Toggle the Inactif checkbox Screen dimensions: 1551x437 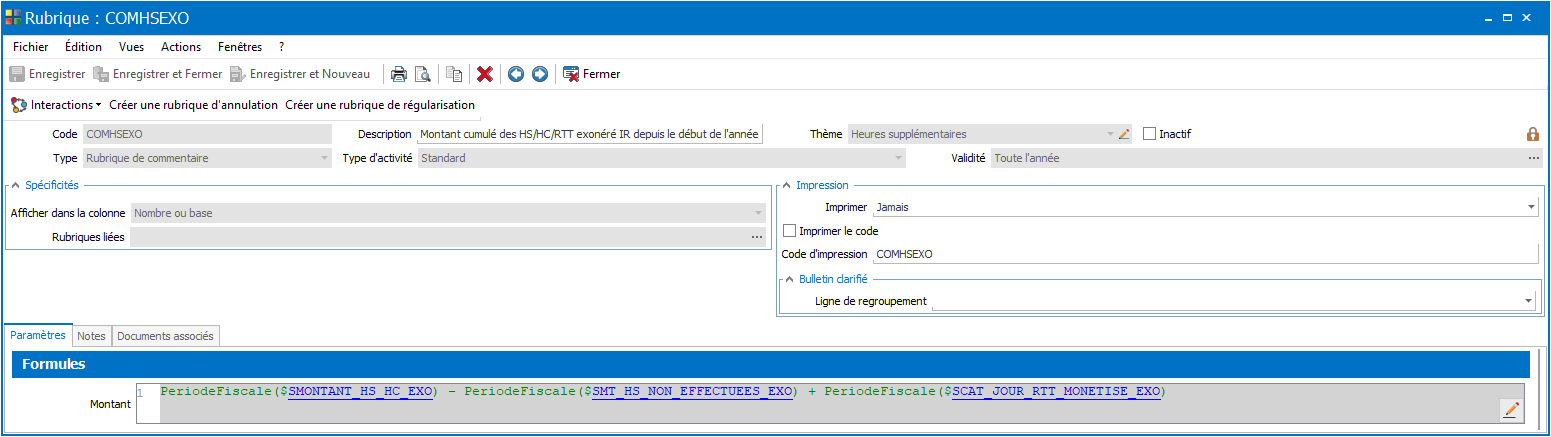point(1149,134)
